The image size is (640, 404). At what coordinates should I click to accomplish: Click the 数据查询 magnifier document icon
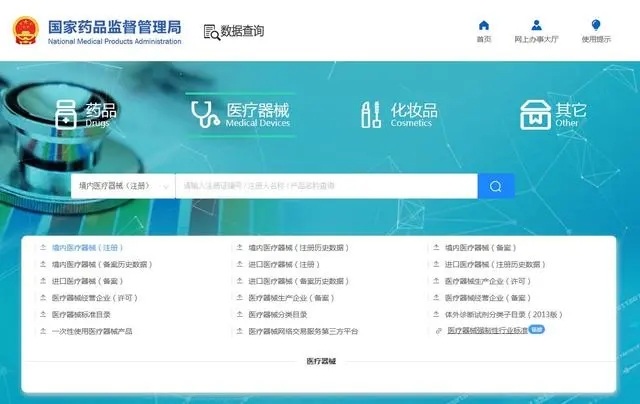pos(212,32)
